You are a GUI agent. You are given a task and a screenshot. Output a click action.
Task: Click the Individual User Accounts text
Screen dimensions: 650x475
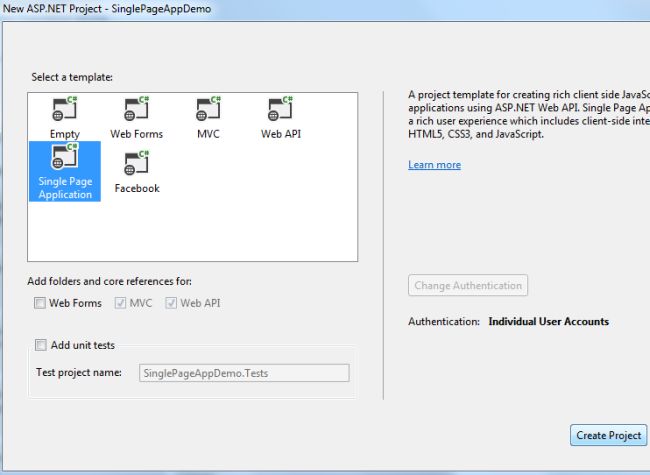pos(548,322)
